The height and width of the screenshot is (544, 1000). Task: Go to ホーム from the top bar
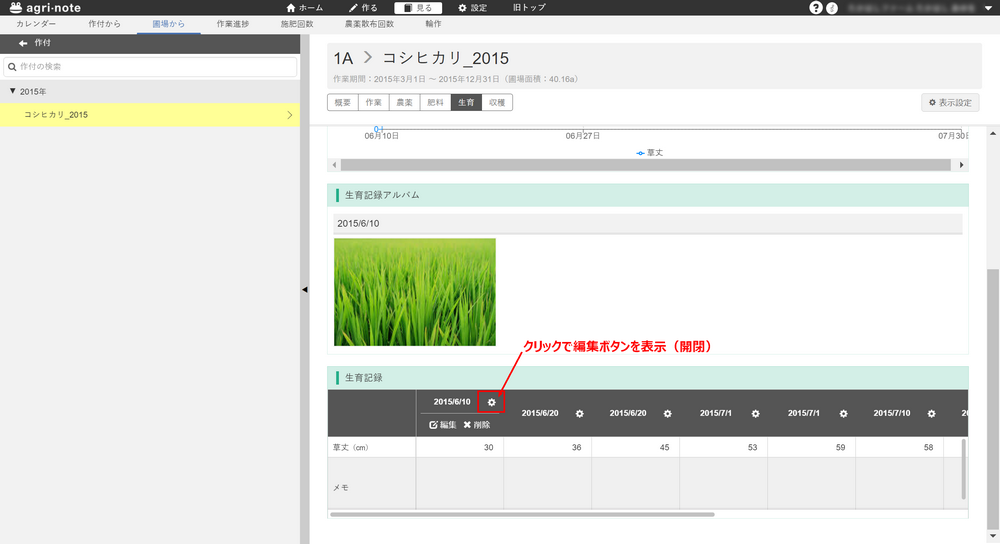tap(304, 8)
